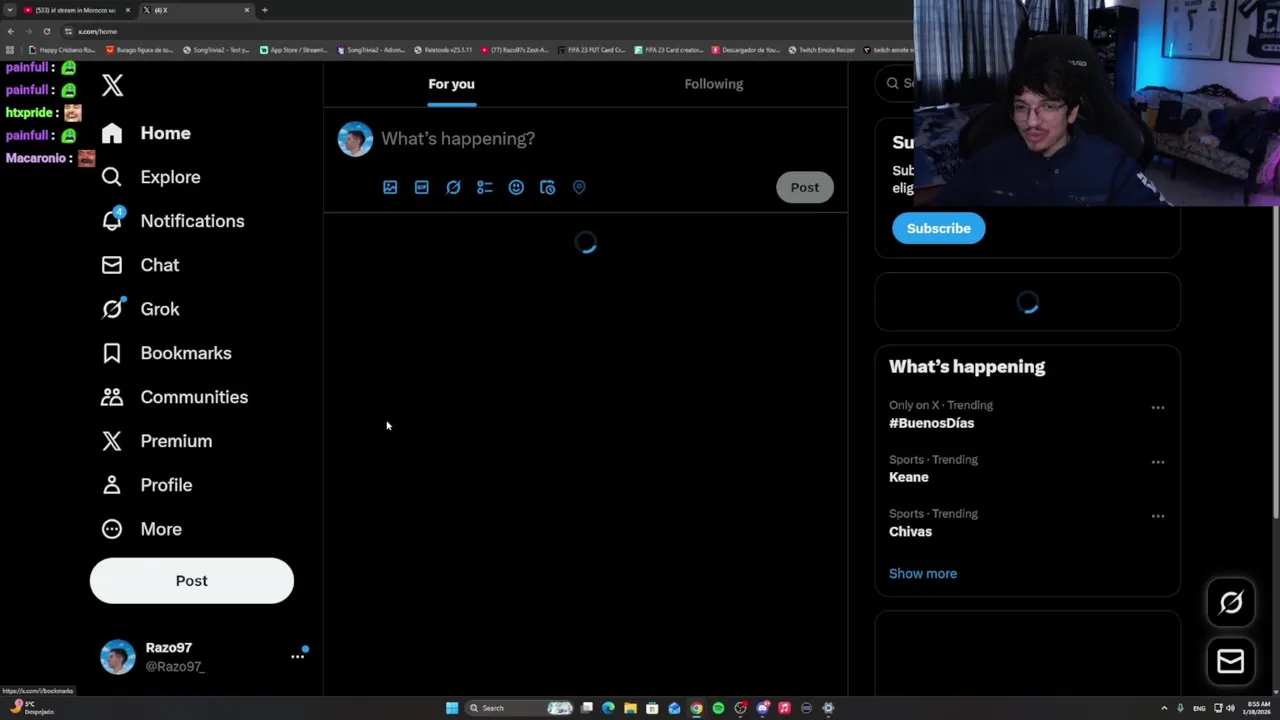This screenshot has height=720, width=1280.
Task: Add a poll to the post
Action: pos(485,187)
